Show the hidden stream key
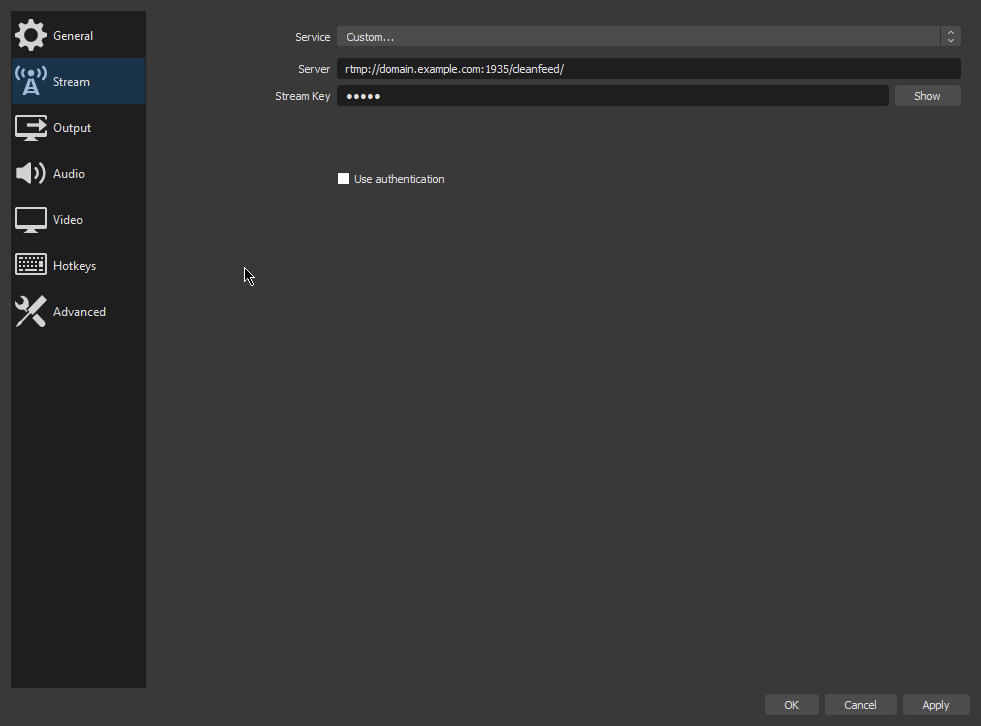Viewport: 981px width, 726px height. 926,95
